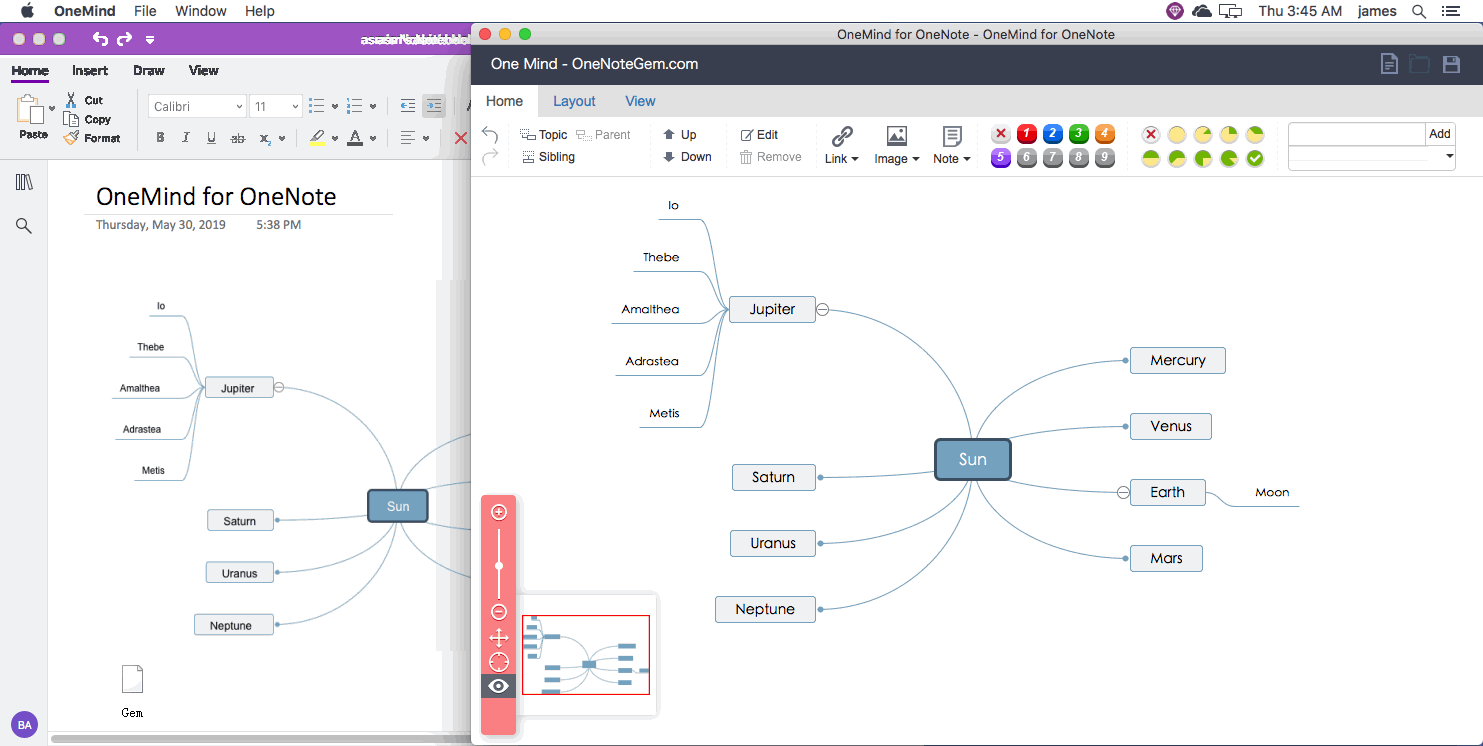Image resolution: width=1483 pixels, height=746 pixels.
Task: Switch to the Layout tab in OneMind
Action: 574,101
